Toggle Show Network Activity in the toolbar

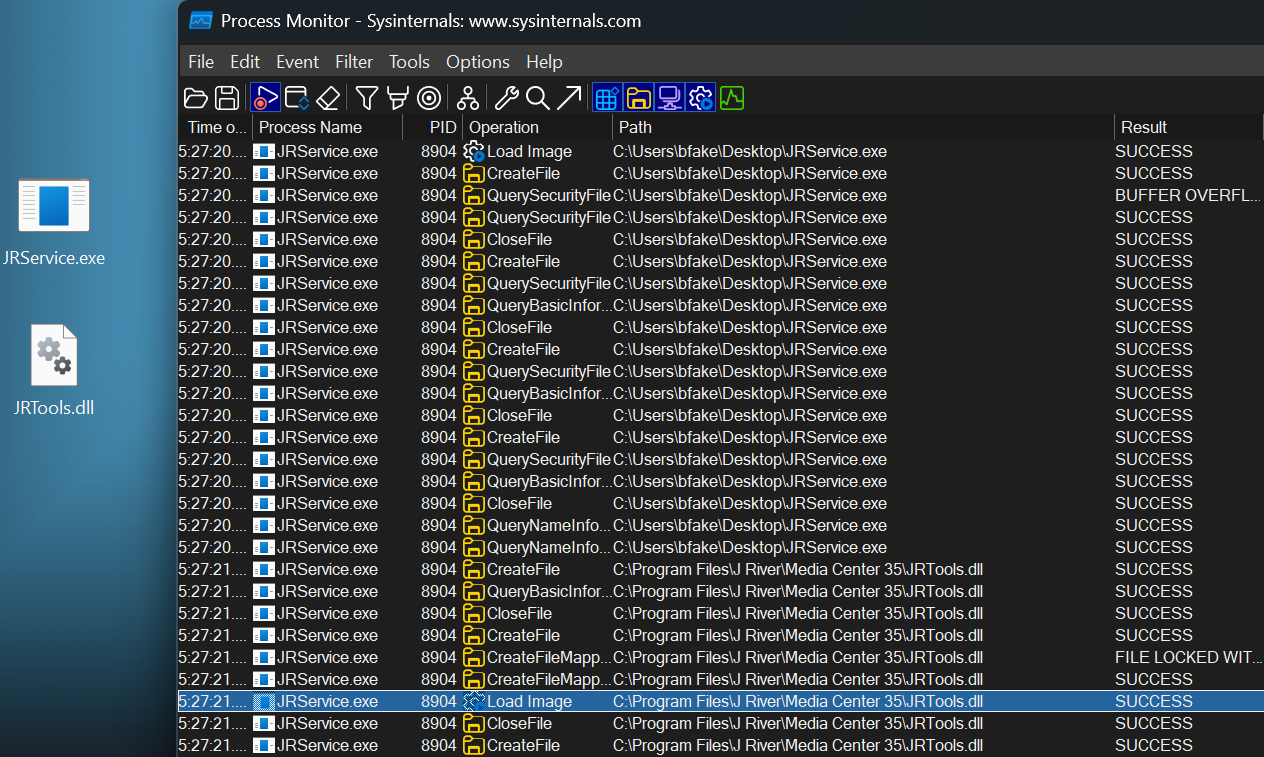tap(670, 97)
